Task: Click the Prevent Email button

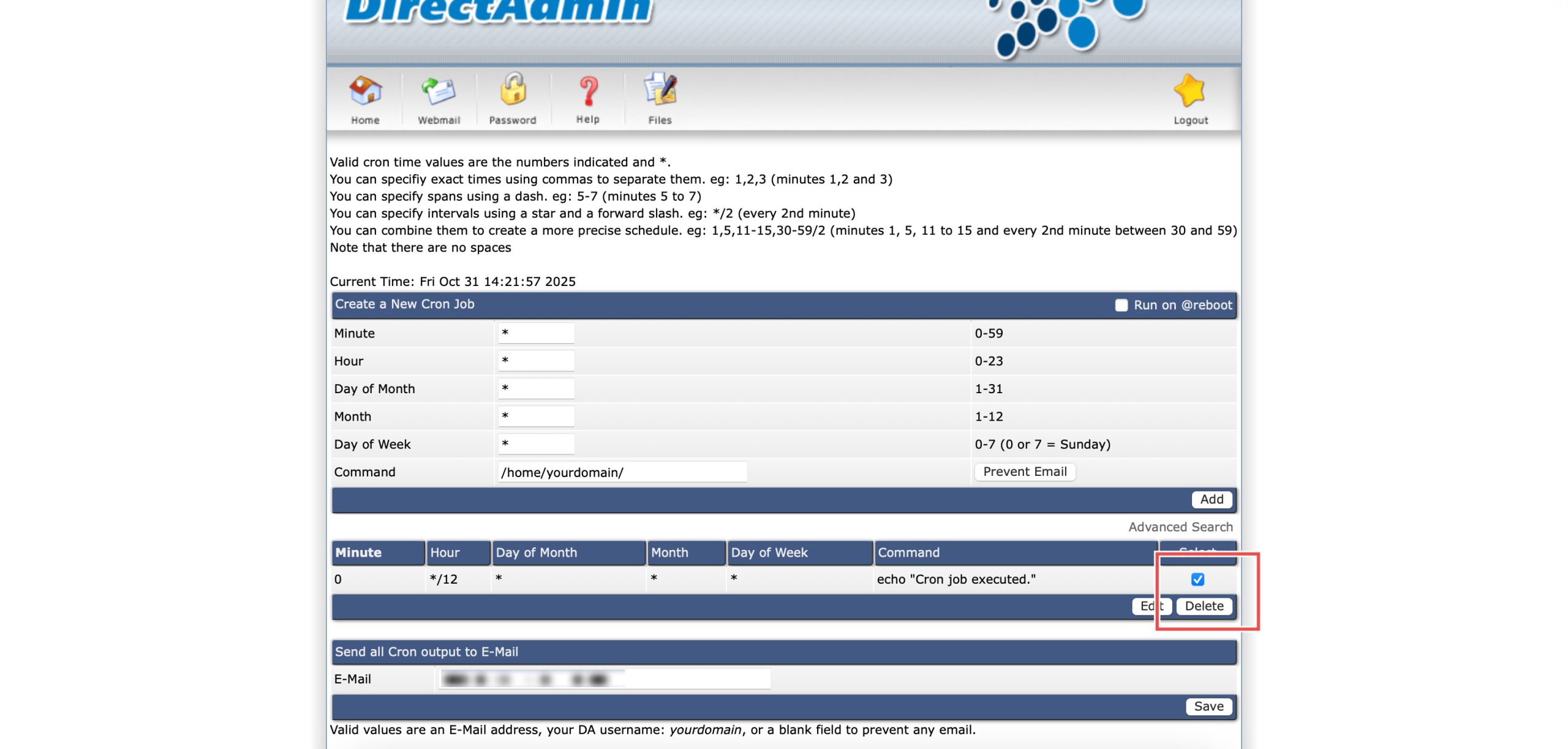Action: (1025, 472)
